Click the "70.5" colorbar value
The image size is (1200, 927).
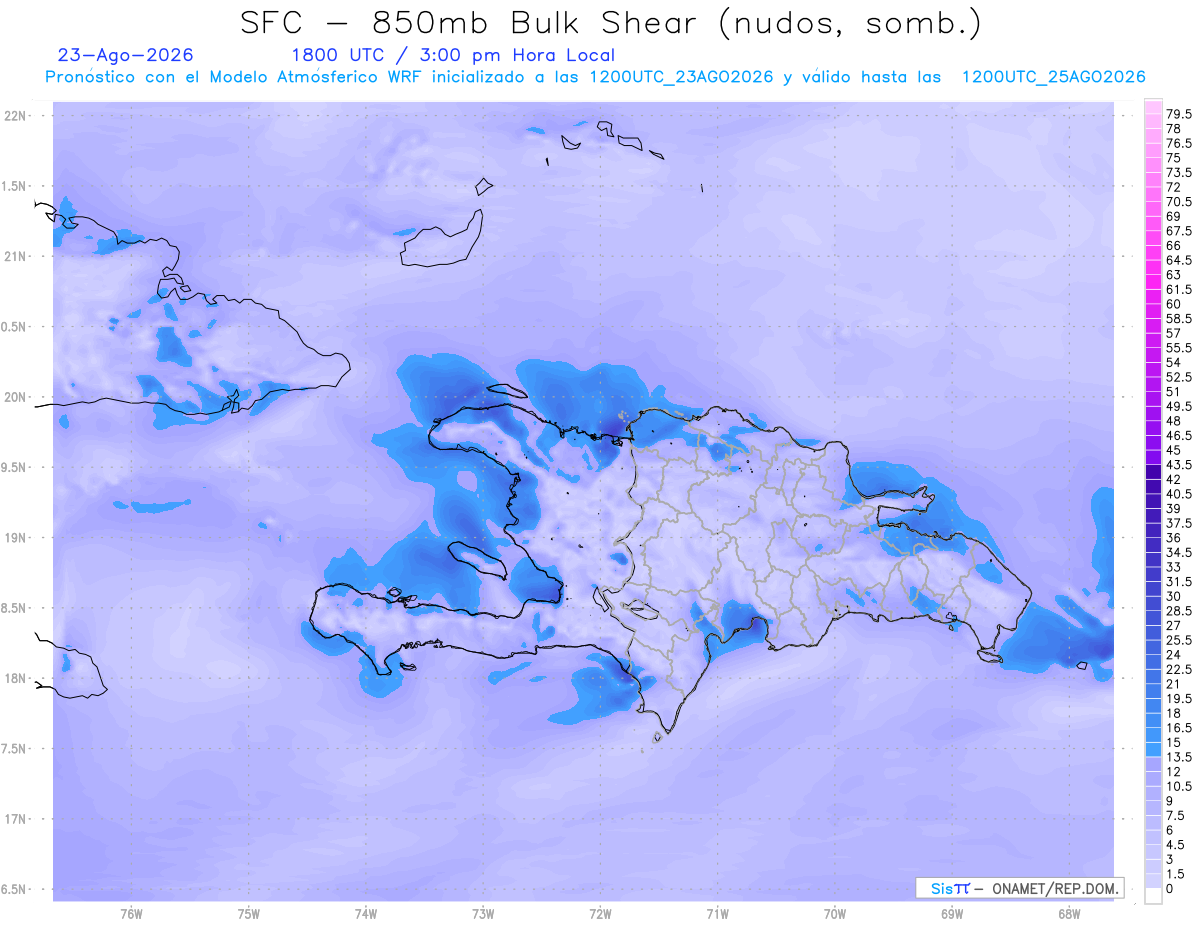(x=1179, y=201)
